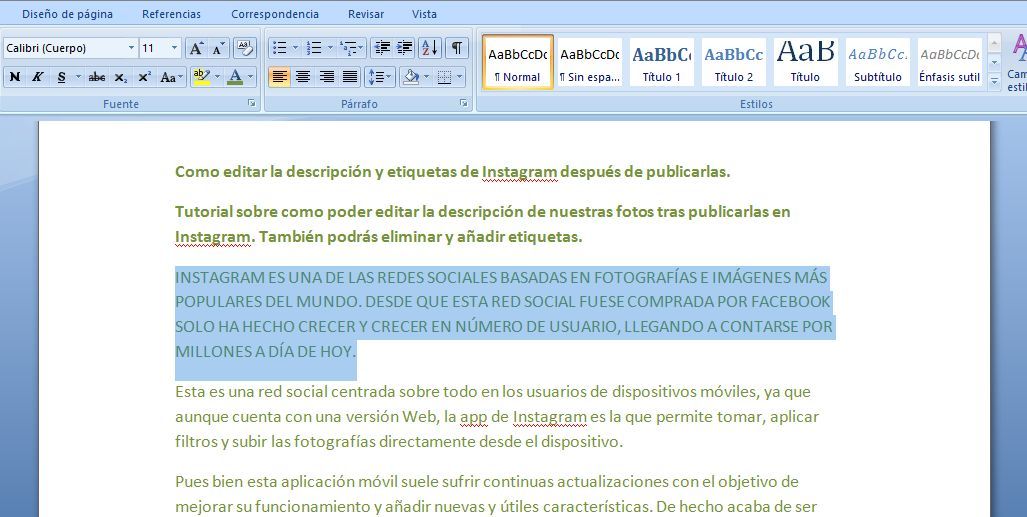The width and height of the screenshot is (1027, 517).
Task: Click inside the font size field showing 11
Action: coord(154,48)
